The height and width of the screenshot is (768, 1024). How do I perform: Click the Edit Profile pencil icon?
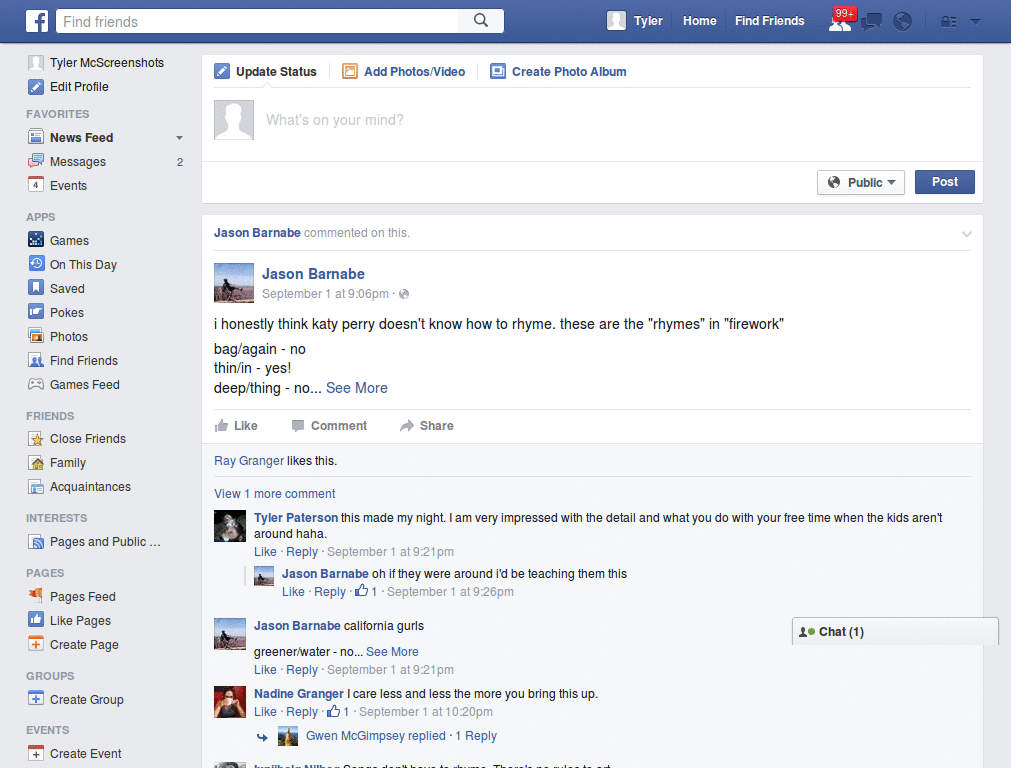(36, 87)
